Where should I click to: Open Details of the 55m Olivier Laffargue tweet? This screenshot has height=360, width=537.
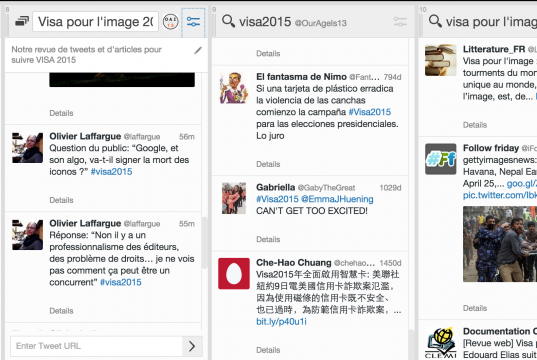(61, 311)
